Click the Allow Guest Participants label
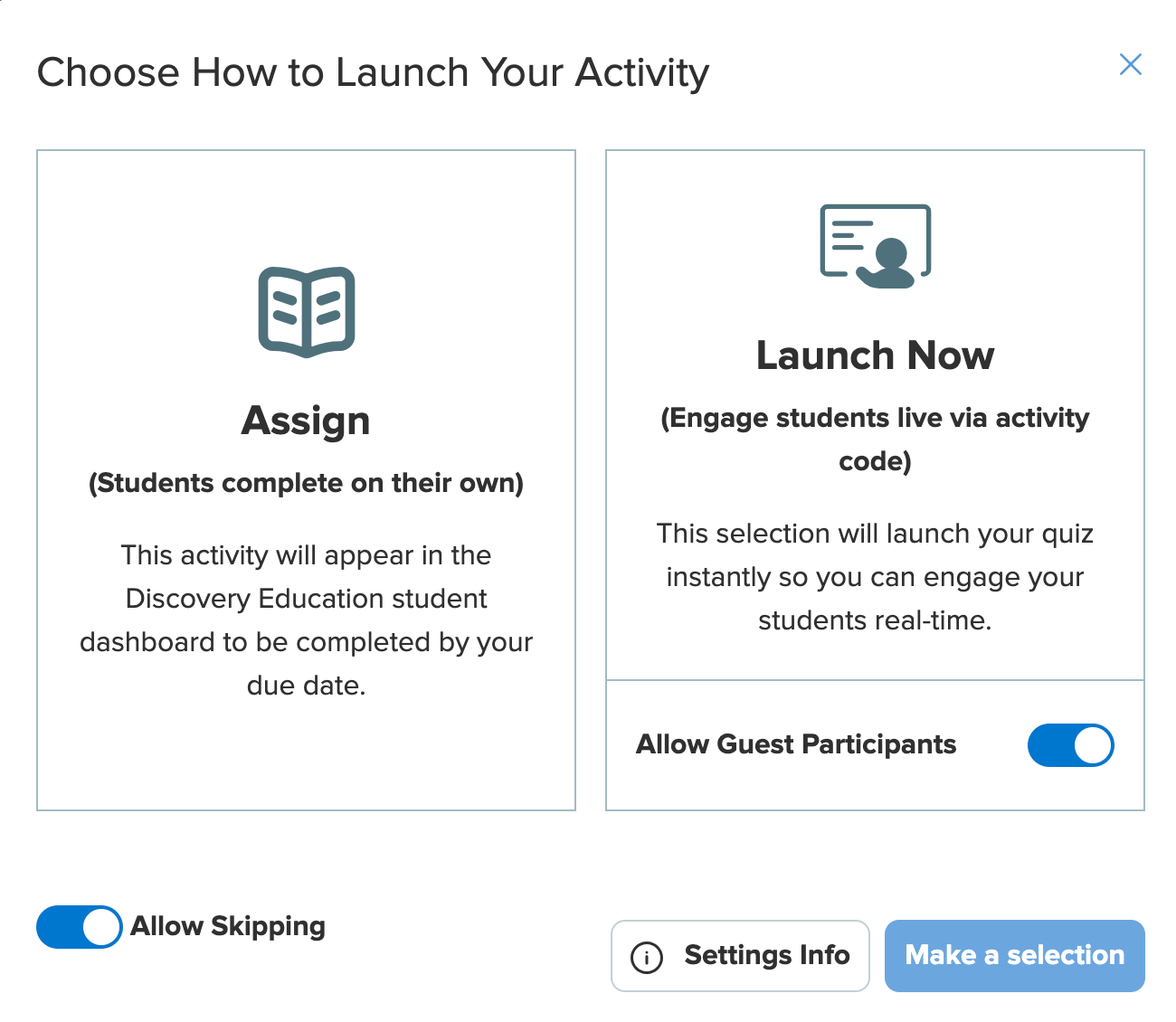 796,744
